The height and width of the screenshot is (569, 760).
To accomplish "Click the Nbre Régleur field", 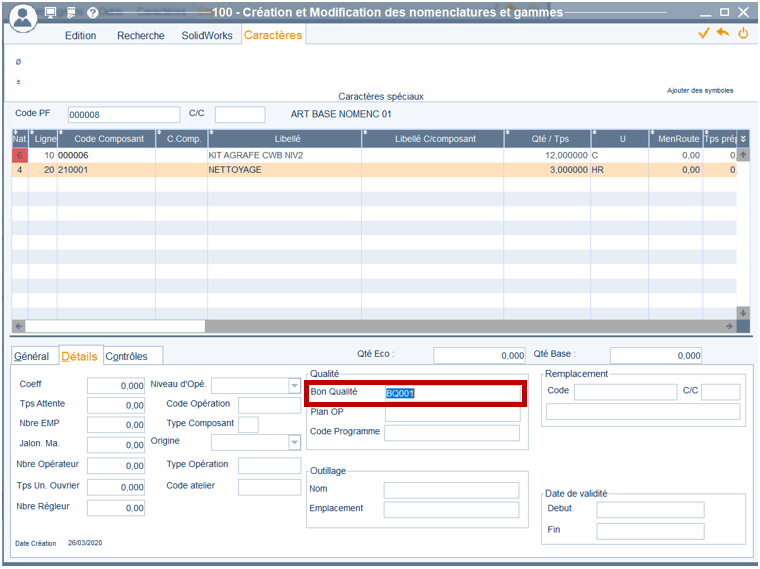I will [x=116, y=508].
